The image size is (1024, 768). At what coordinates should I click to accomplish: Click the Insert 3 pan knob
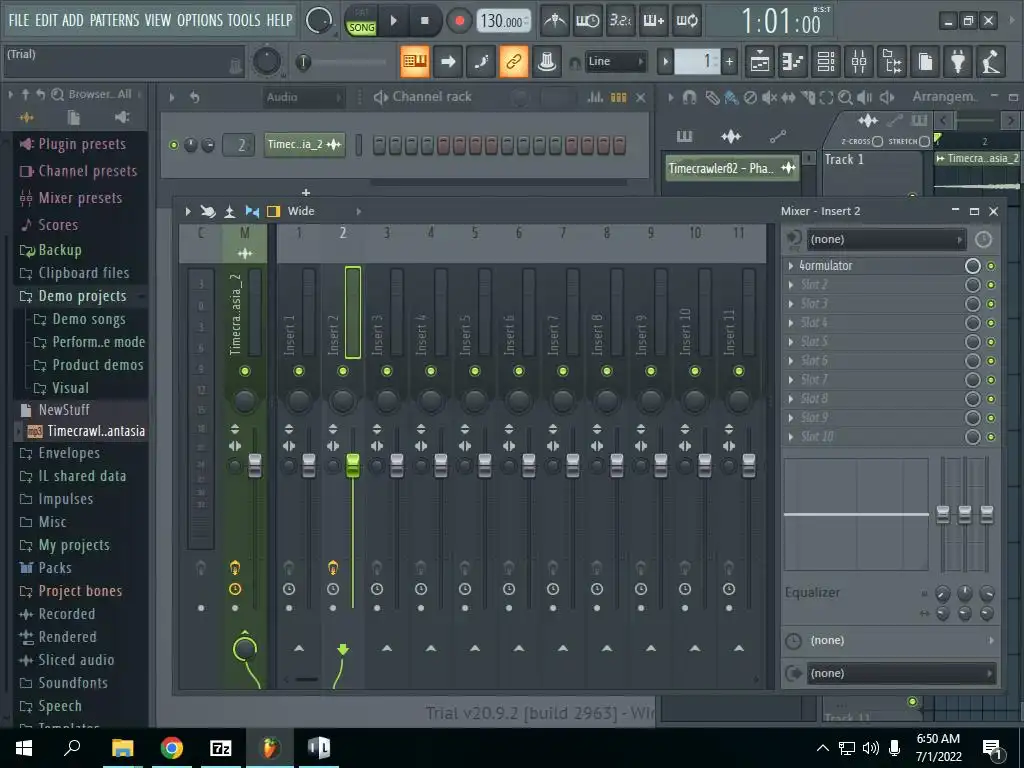387,400
